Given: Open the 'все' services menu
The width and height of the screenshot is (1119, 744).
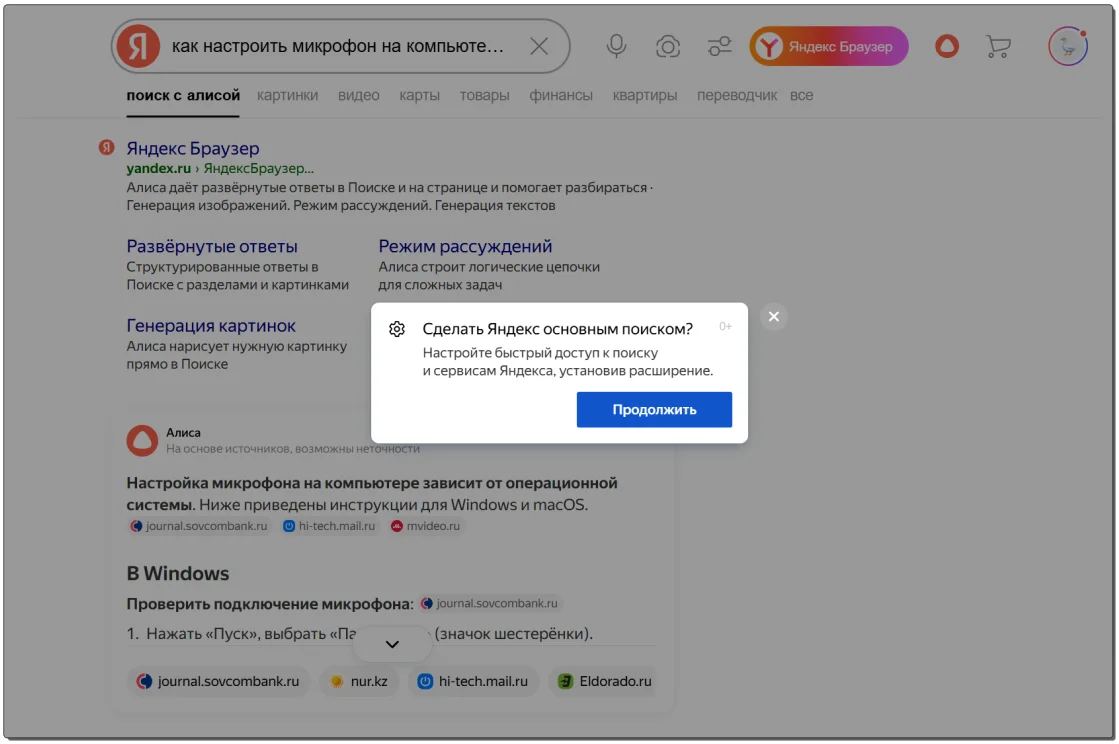Looking at the screenshot, I should [x=801, y=96].
